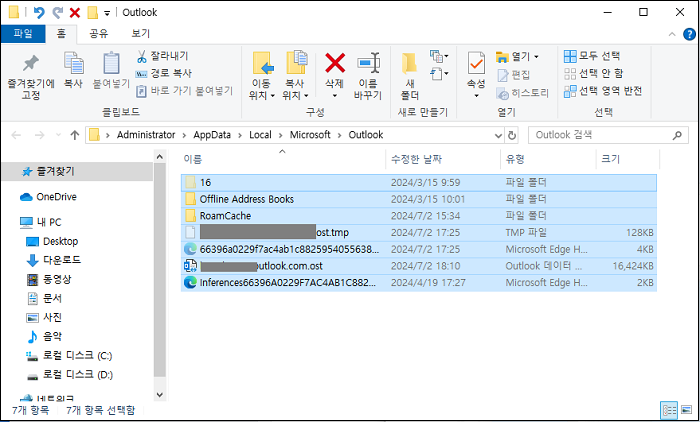Viewport: 700px width, 422px height.
Task: Open the New item dropdown icon
Action: [439, 56]
